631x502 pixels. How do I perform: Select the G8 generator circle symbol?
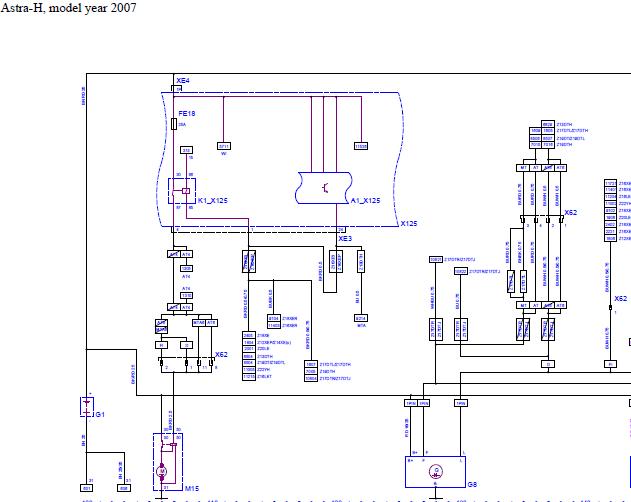point(436,471)
